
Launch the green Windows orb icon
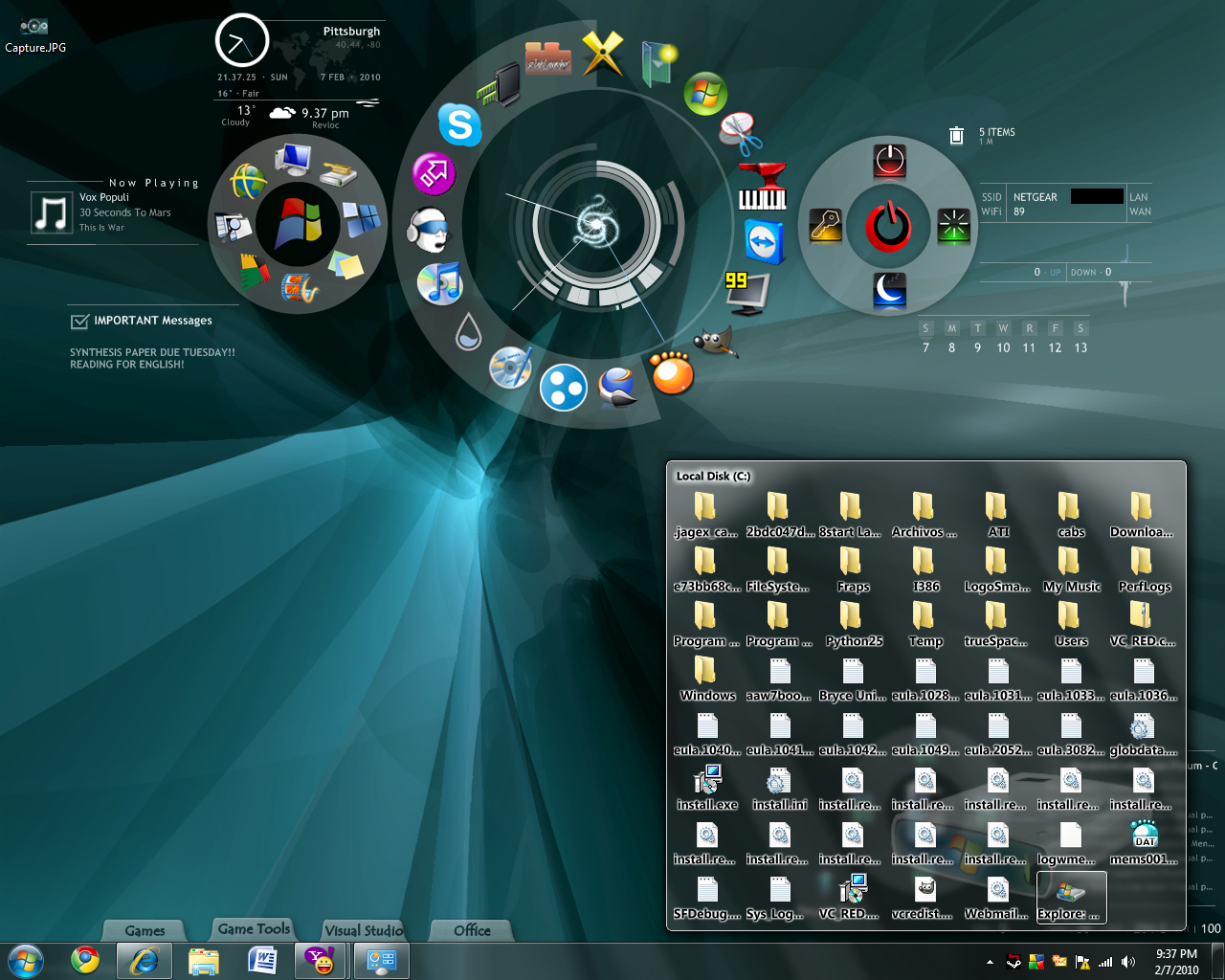click(706, 94)
